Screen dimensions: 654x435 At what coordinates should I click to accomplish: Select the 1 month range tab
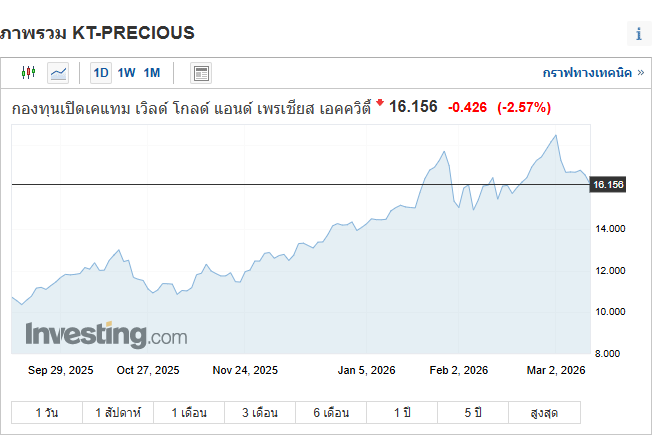(188, 412)
